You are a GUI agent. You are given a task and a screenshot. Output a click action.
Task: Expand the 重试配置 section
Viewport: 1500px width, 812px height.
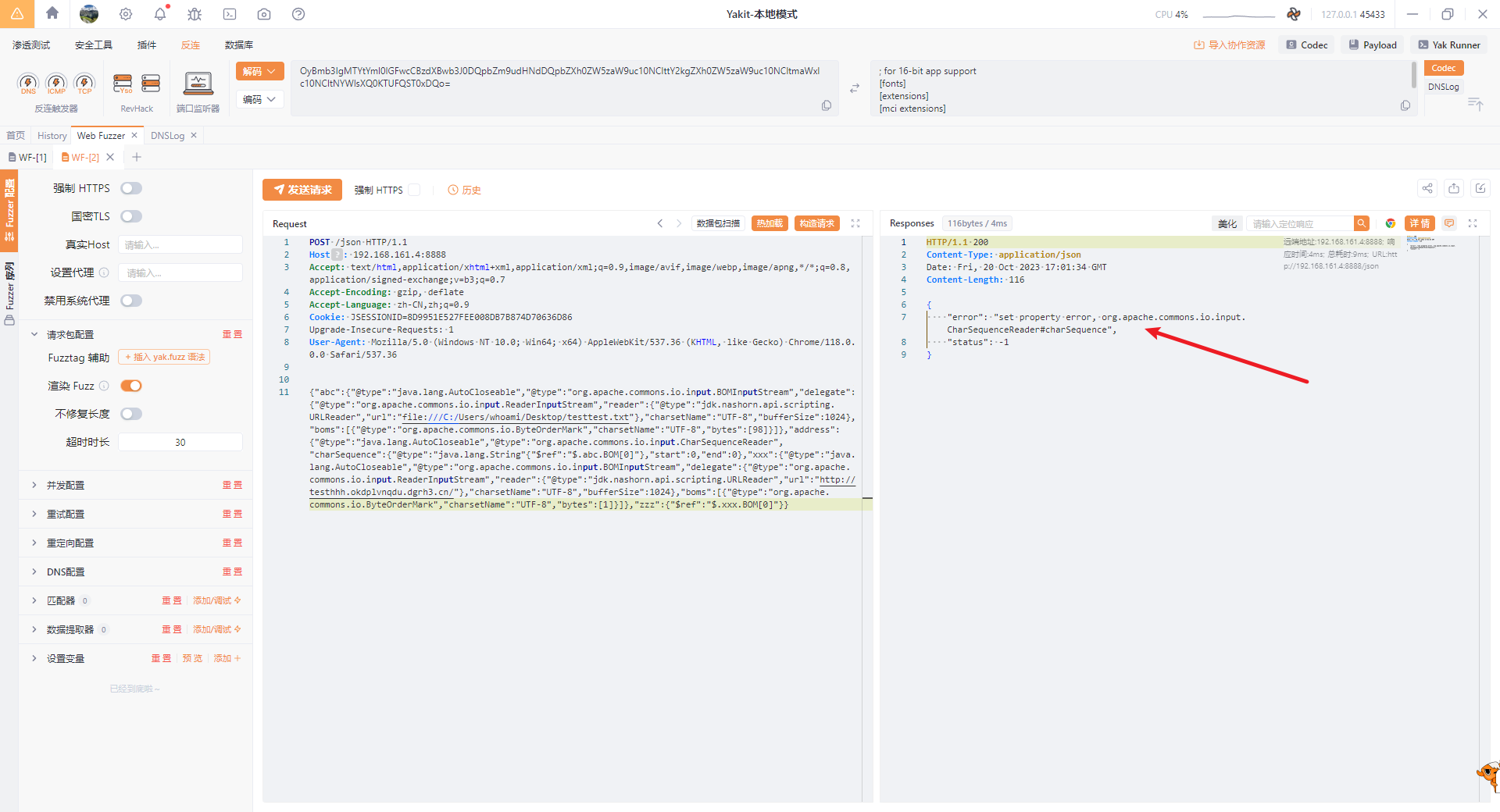click(x=34, y=514)
